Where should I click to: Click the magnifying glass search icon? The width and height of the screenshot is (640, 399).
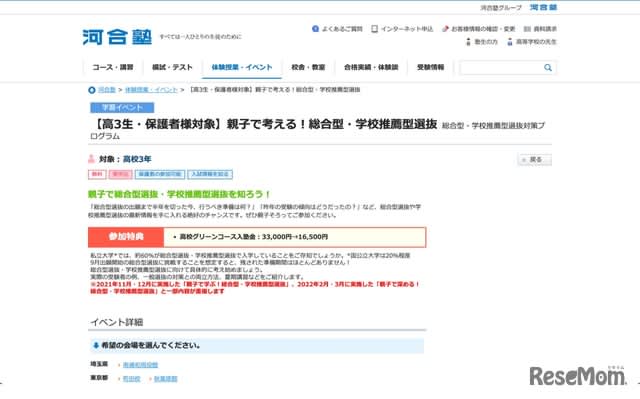[x=548, y=68]
